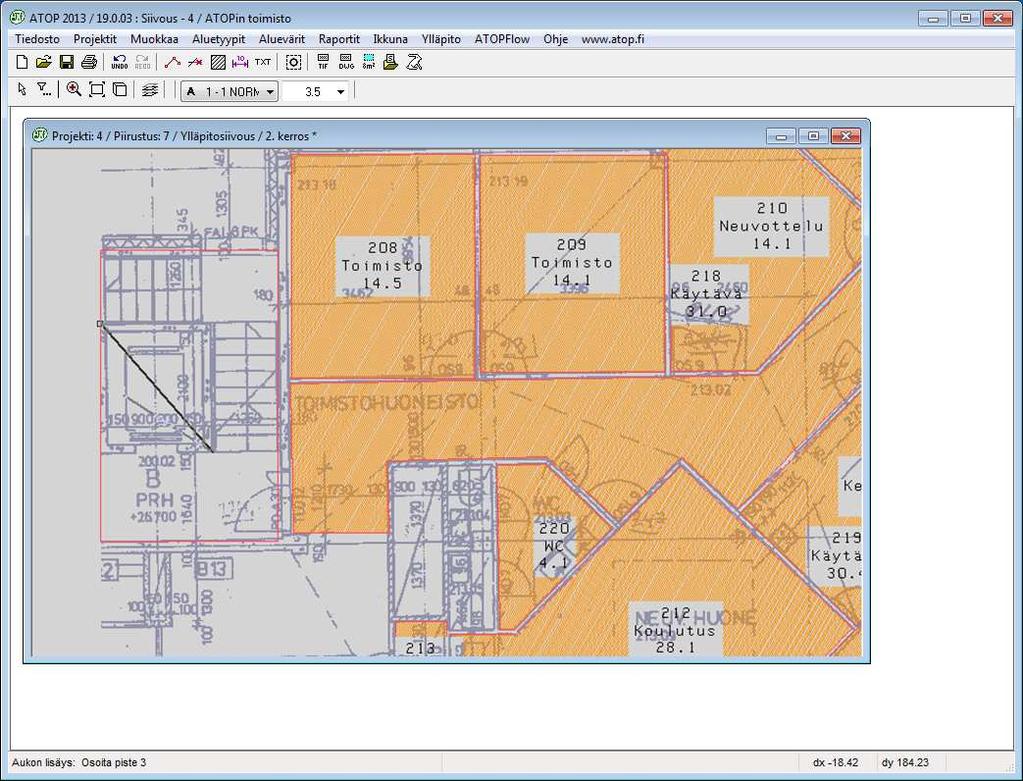Viewport: 1023px width, 781px height.
Task: Select the polyline point drawing tool
Action: tap(172, 62)
